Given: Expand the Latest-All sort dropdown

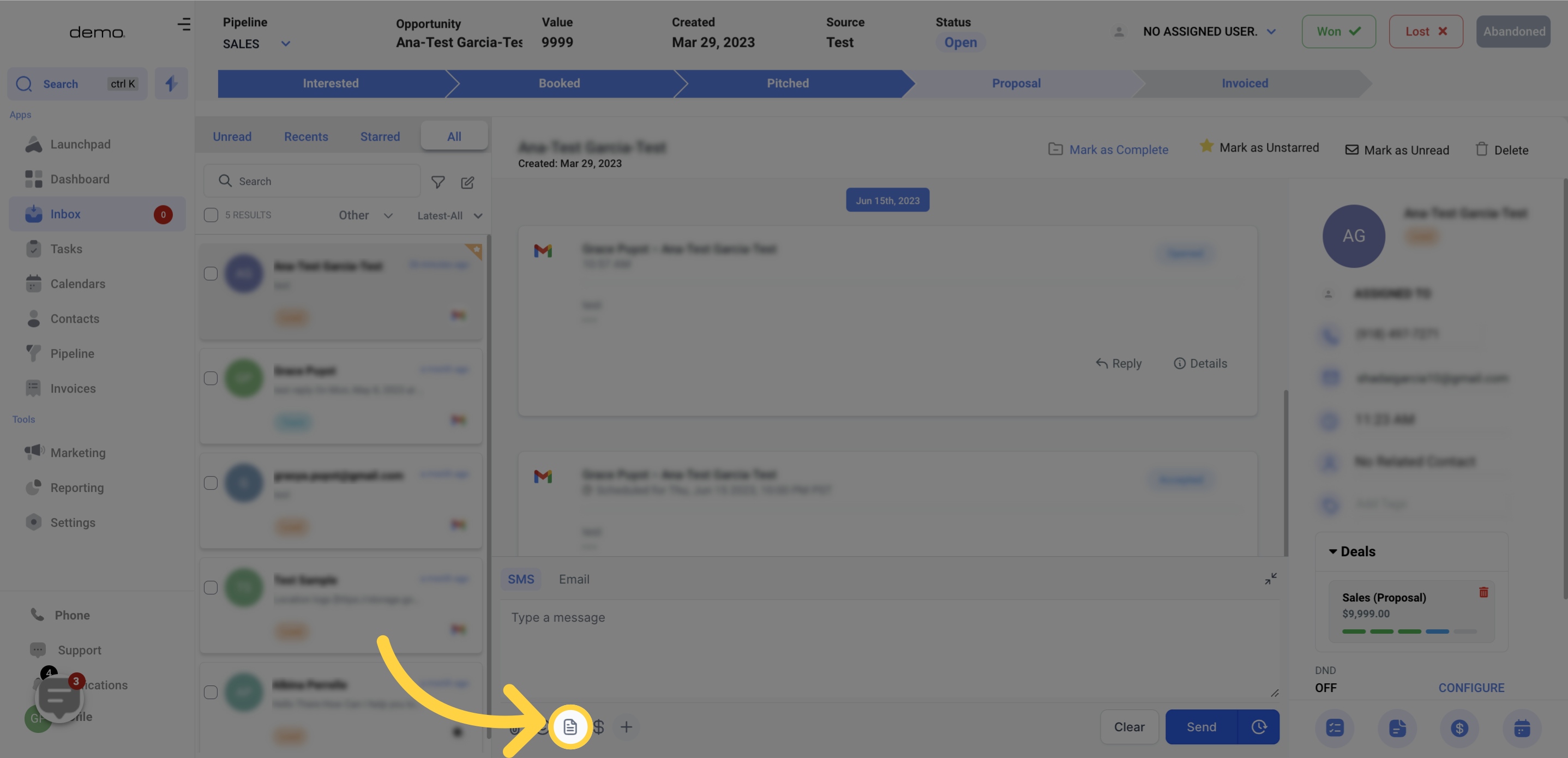Looking at the screenshot, I should click(x=450, y=215).
